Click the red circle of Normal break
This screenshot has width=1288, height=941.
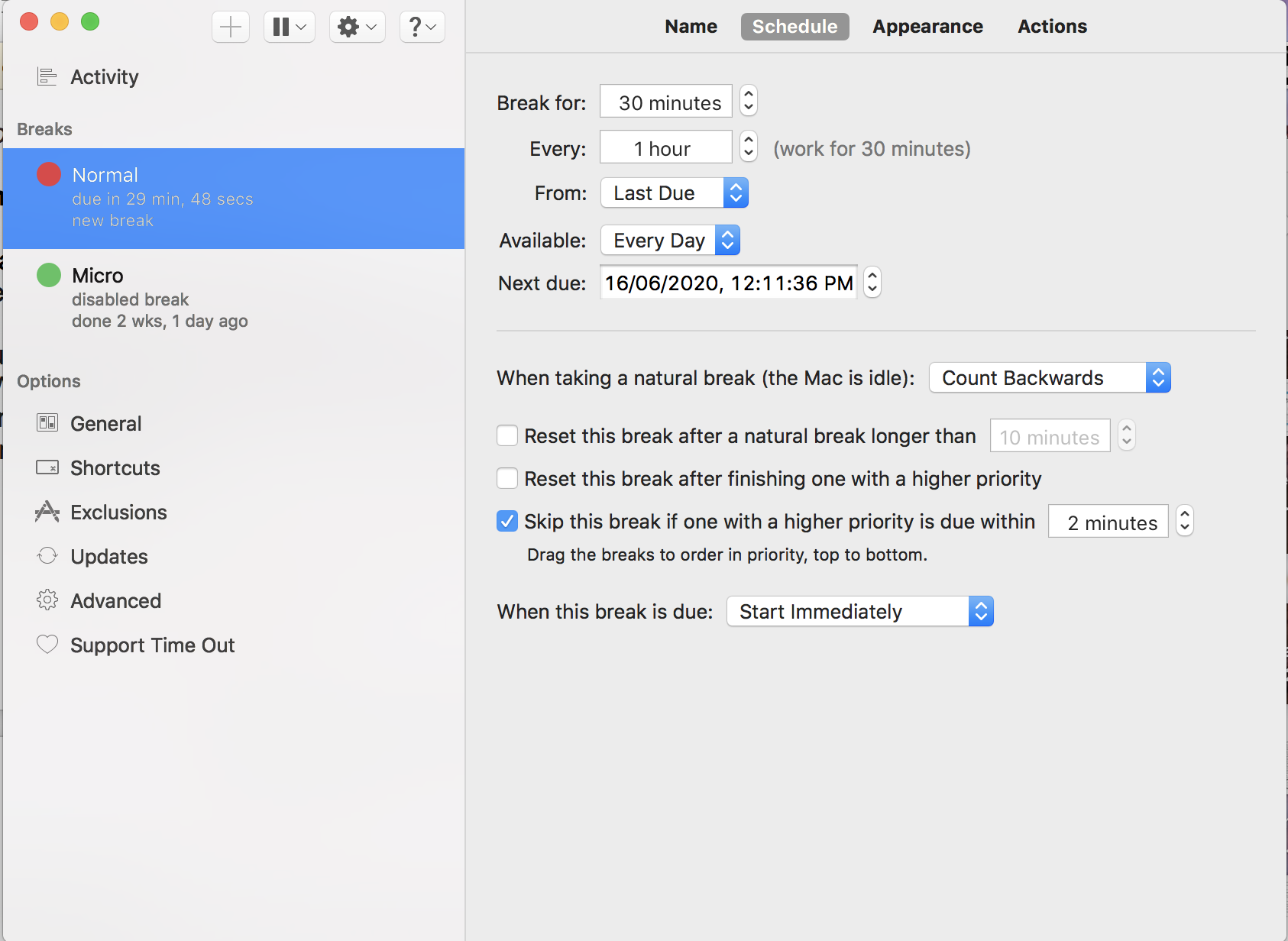click(49, 174)
